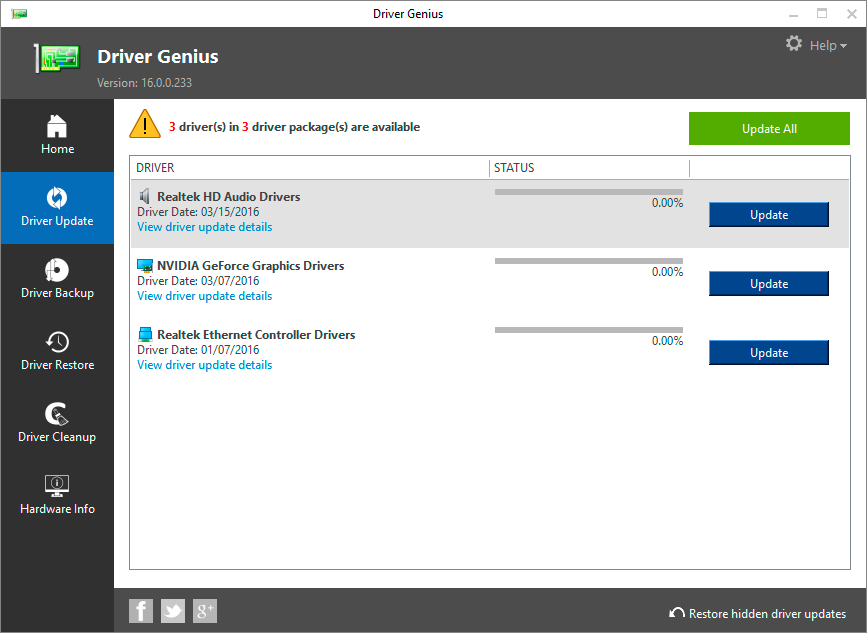
Task: Go to the Driver Cleanup label
Action: (57, 436)
